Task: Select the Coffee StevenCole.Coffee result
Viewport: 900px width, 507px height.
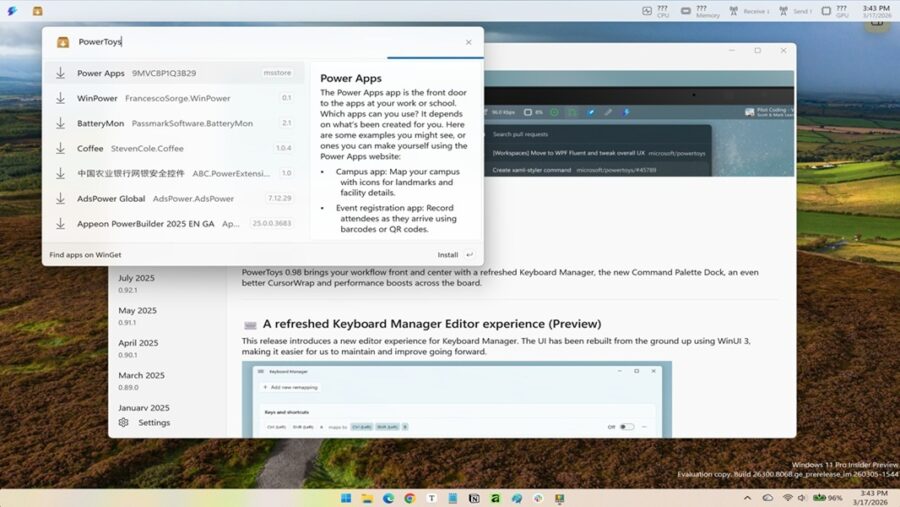Action: (174, 148)
